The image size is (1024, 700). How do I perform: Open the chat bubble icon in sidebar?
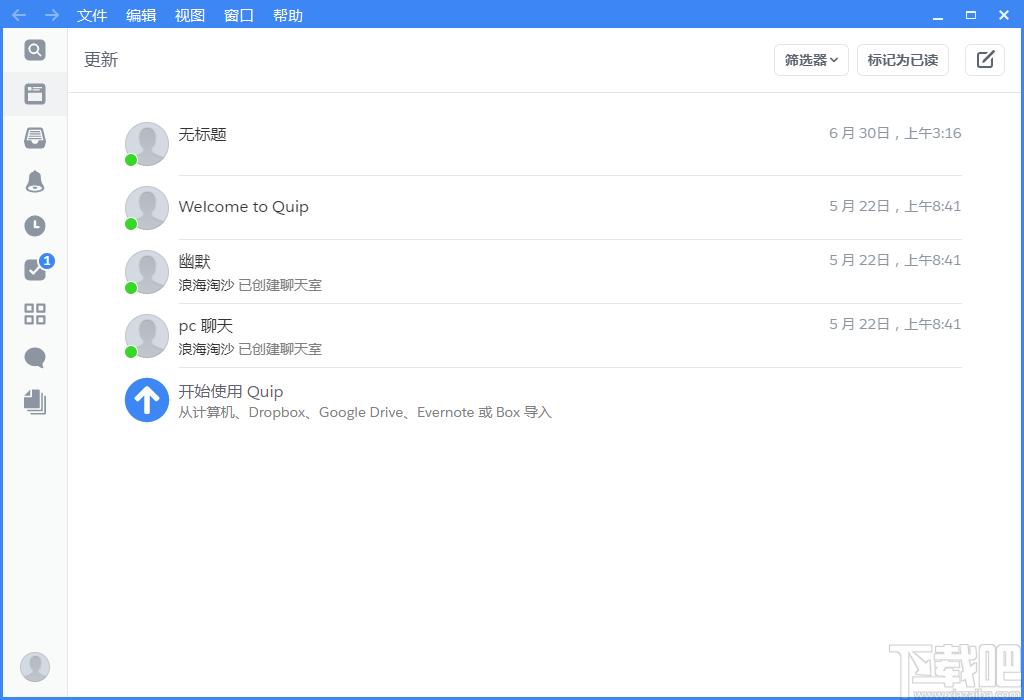pos(35,358)
